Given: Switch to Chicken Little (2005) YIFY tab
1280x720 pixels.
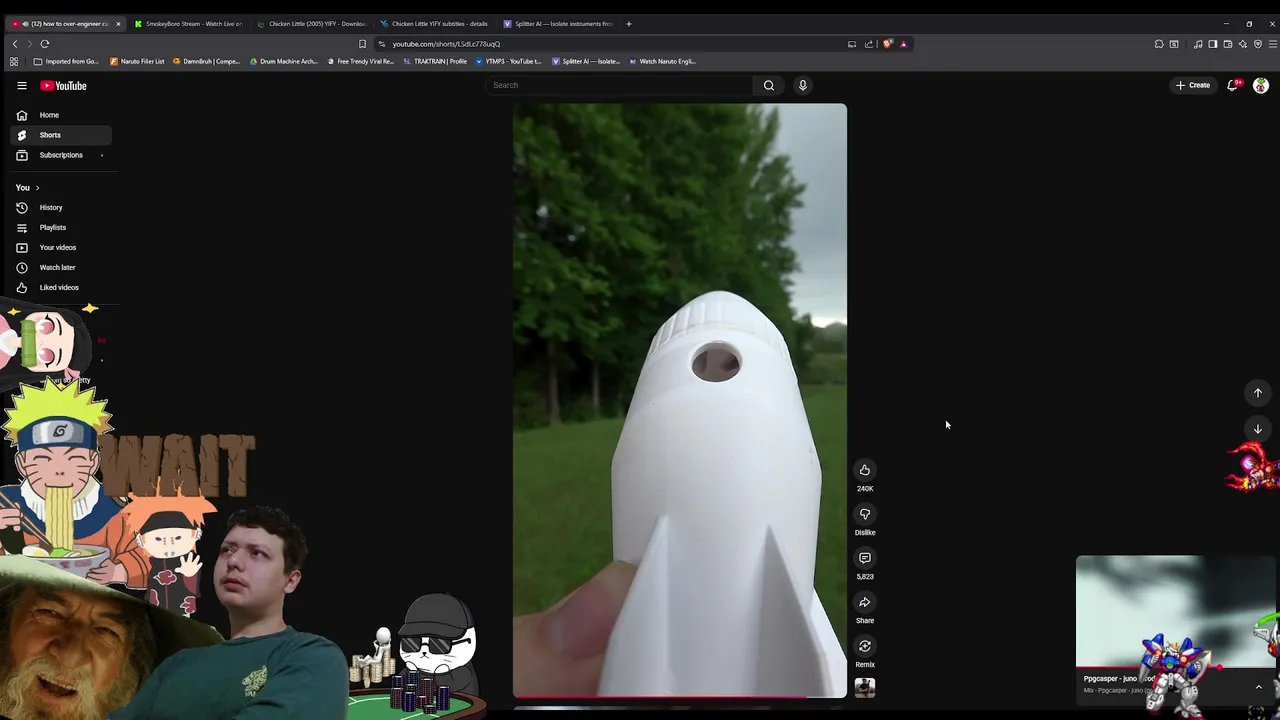Looking at the screenshot, I should 311,23.
